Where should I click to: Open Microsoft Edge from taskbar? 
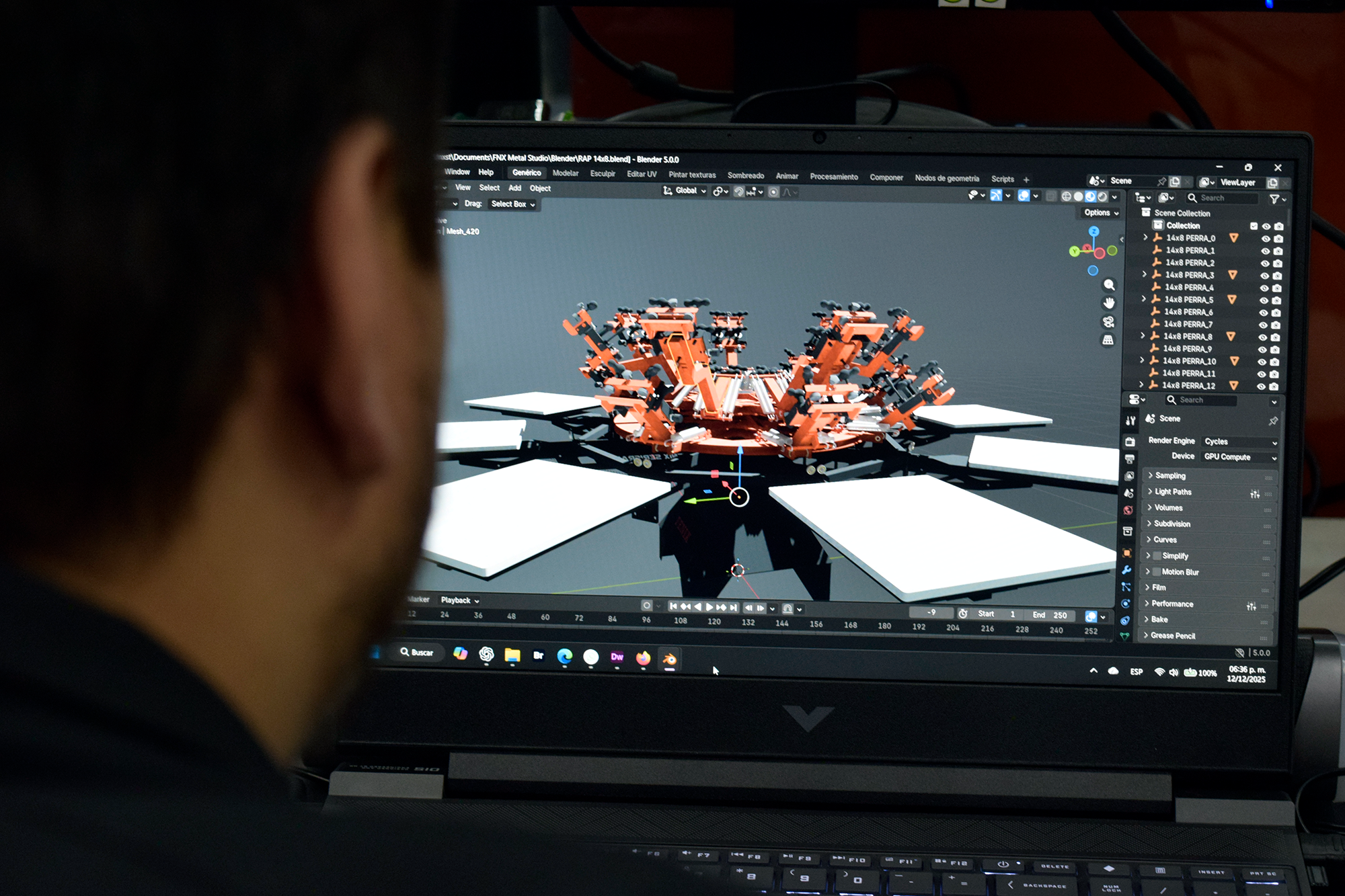pos(565,656)
